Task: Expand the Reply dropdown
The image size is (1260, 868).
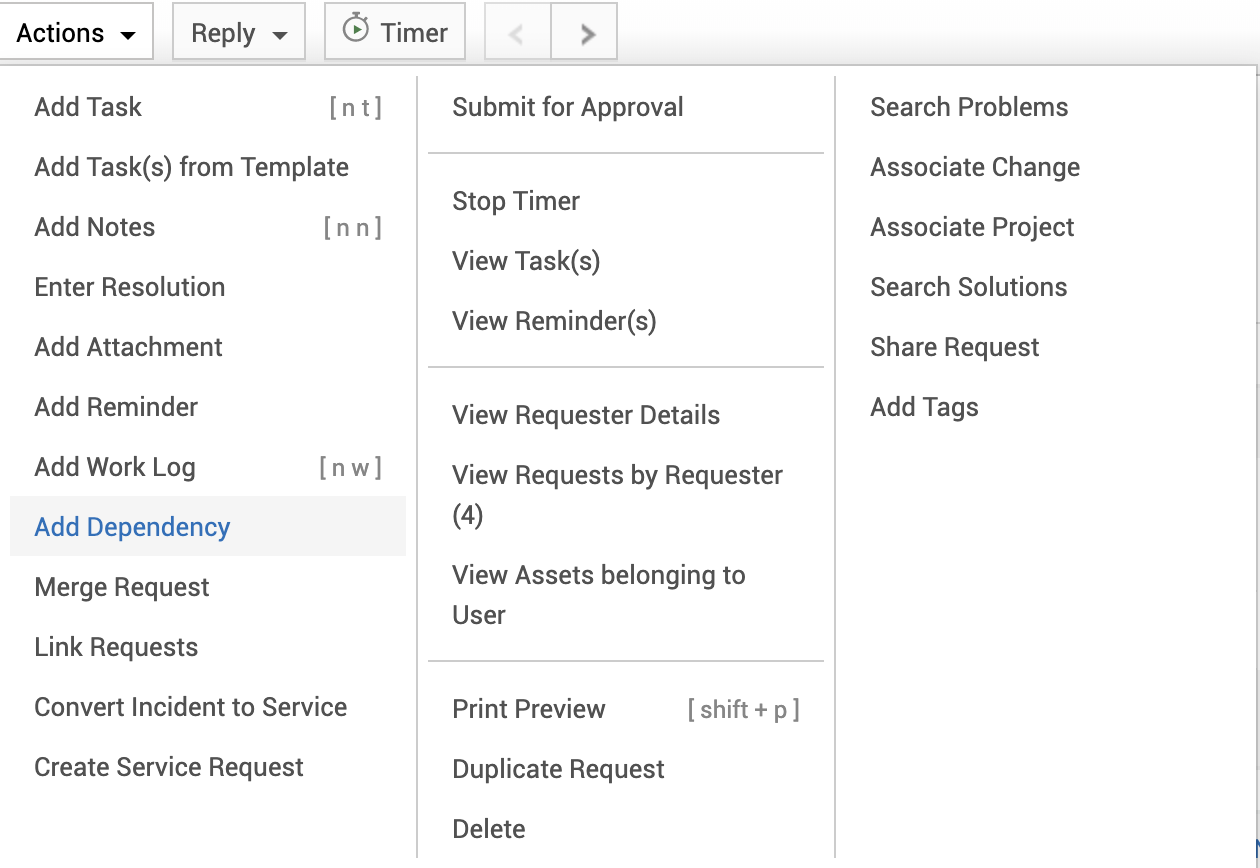Action: (239, 33)
